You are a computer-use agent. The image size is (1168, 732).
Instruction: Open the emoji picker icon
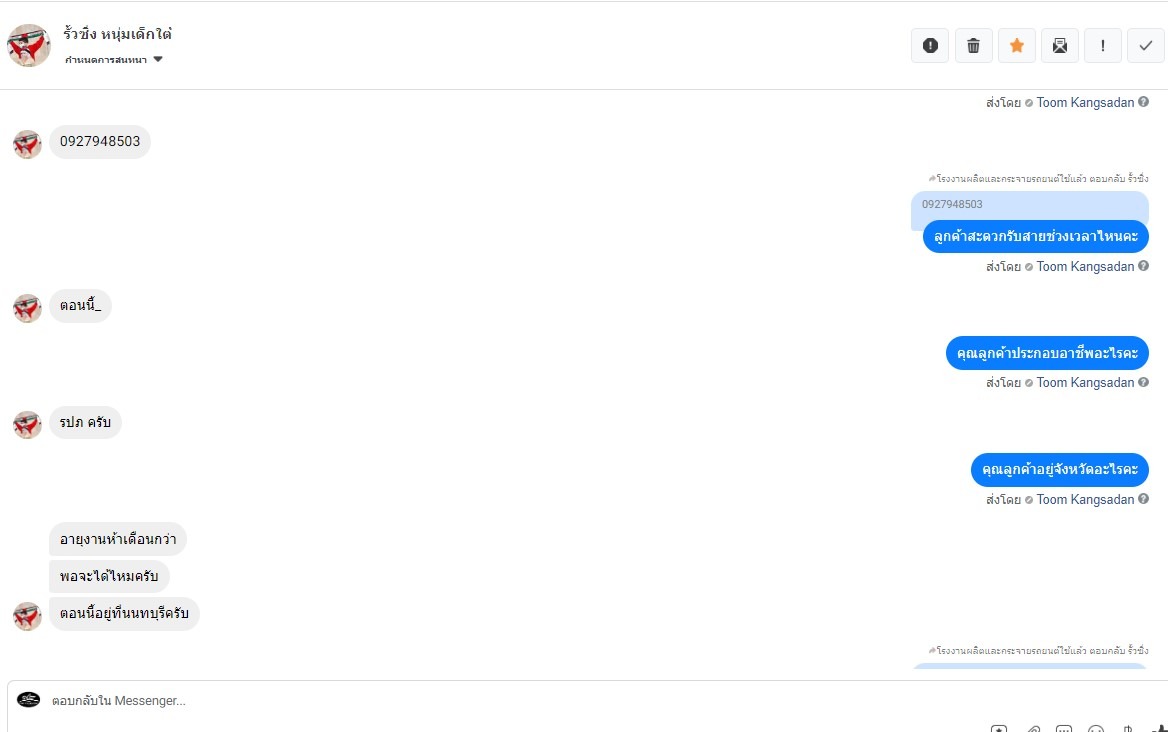[x=1096, y=729]
